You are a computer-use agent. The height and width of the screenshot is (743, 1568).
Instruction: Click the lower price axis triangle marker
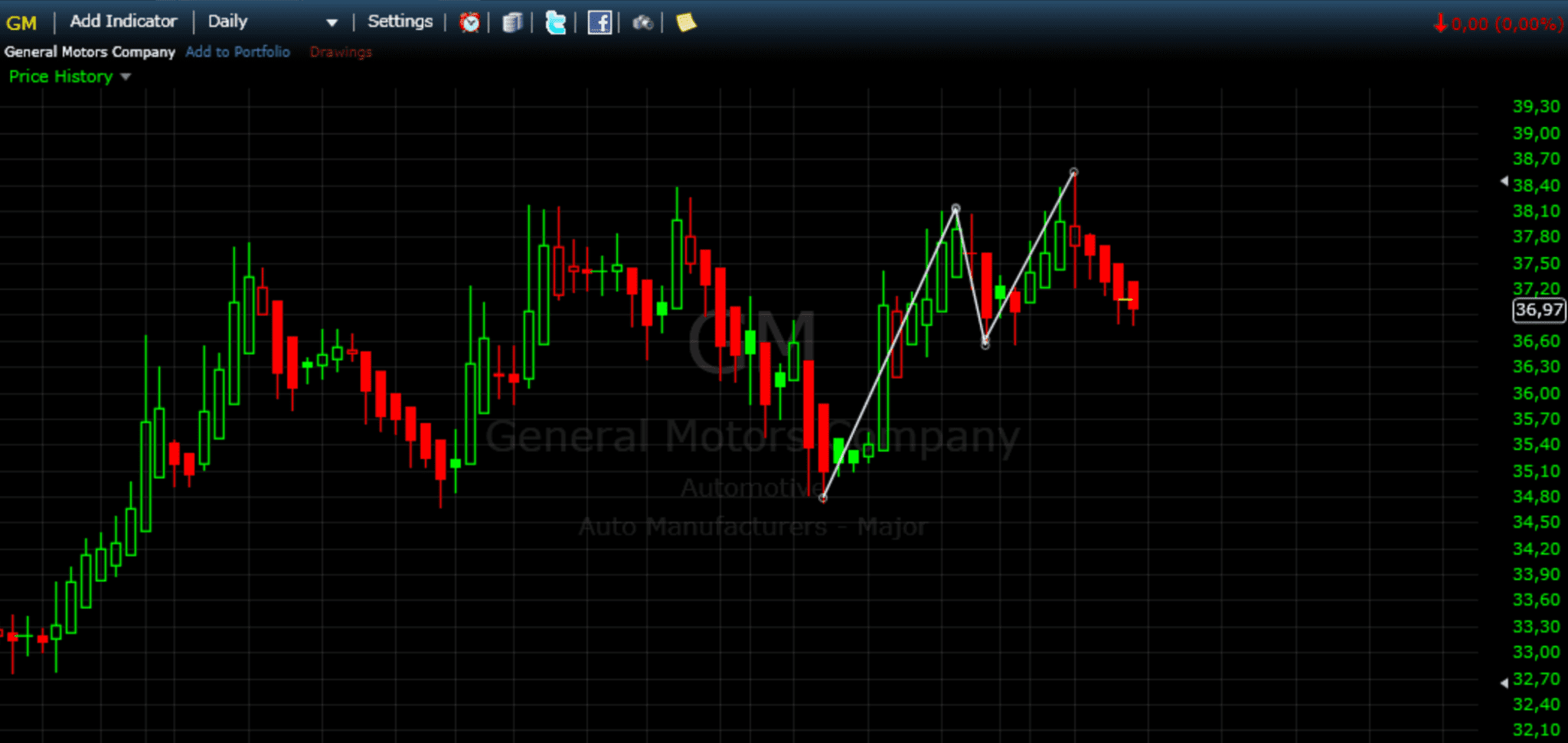point(1504,682)
